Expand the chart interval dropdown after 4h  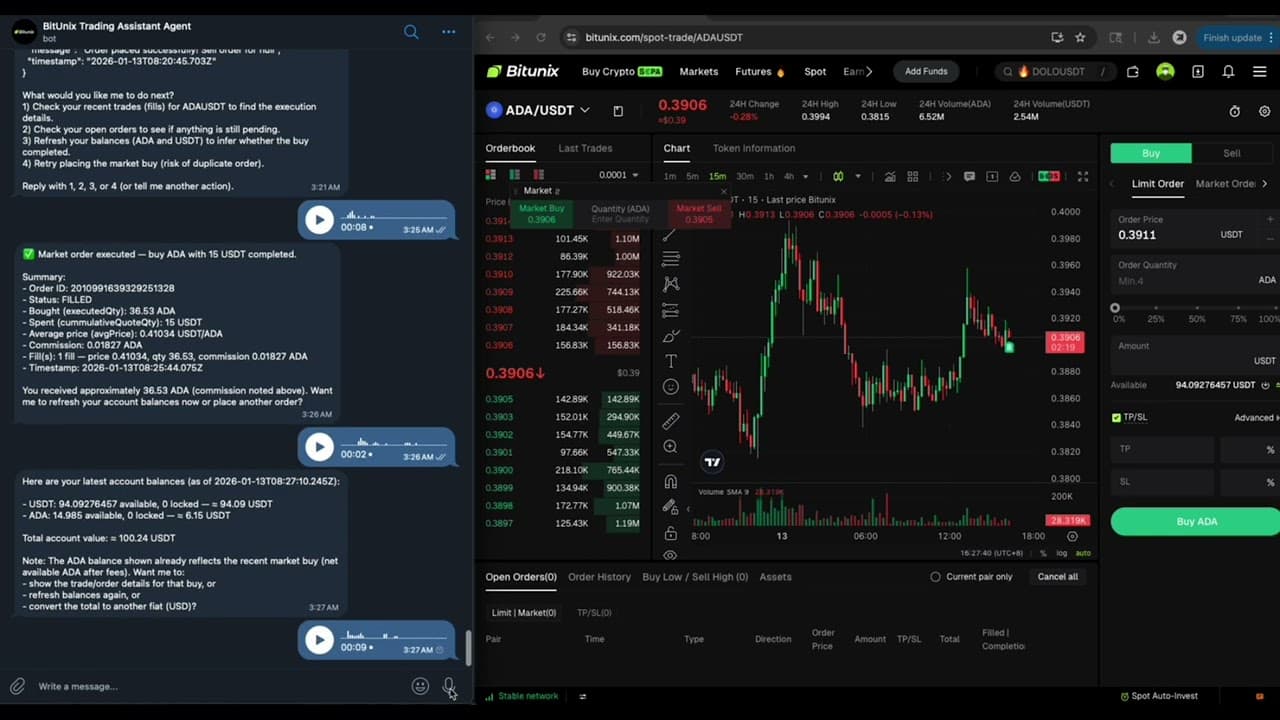point(806,176)
